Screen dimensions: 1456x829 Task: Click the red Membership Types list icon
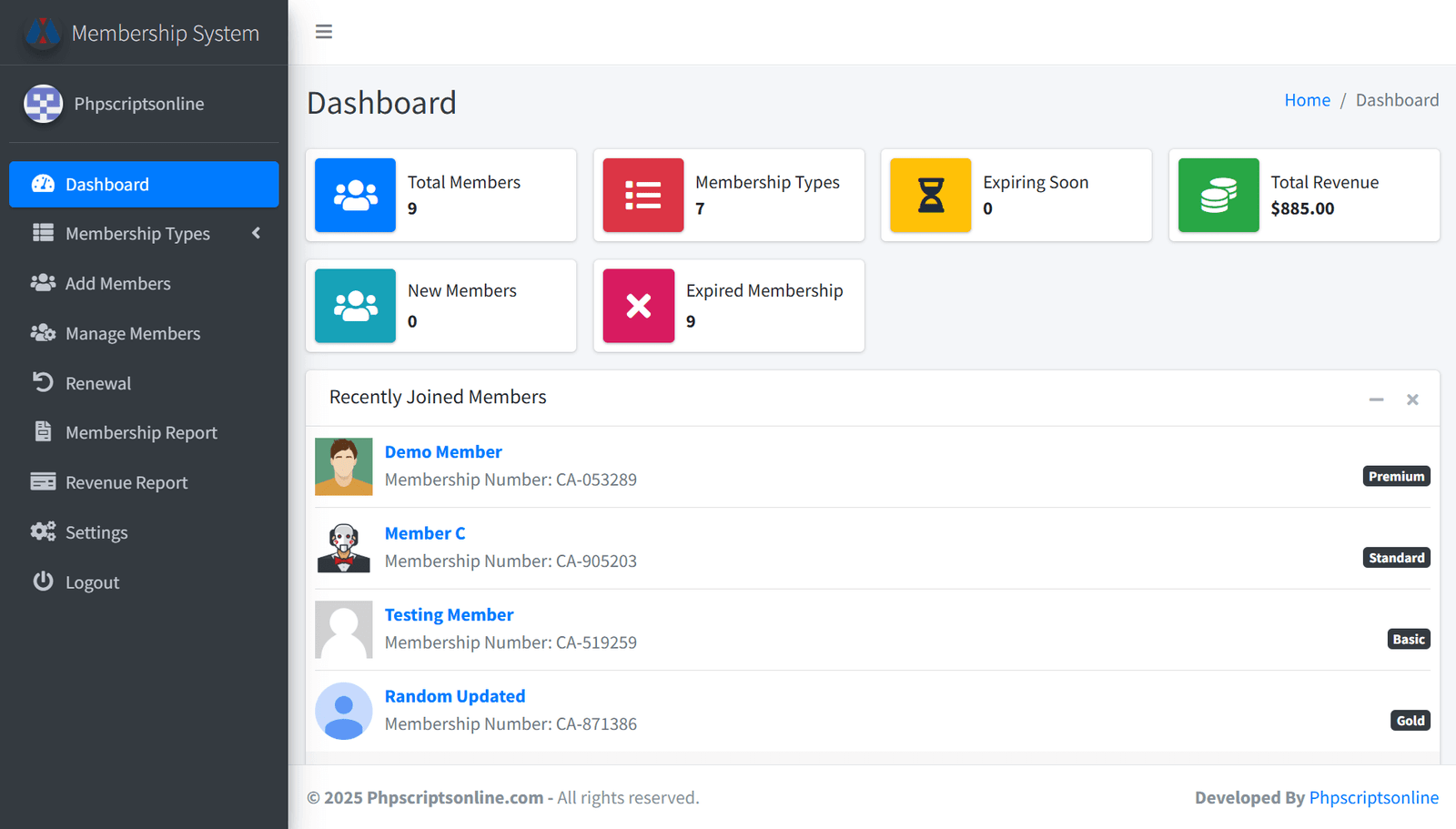(642, 196)
